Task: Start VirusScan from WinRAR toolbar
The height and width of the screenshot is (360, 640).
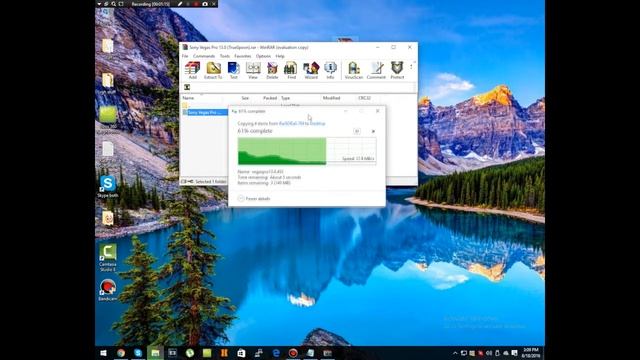Action: (353, 70)
